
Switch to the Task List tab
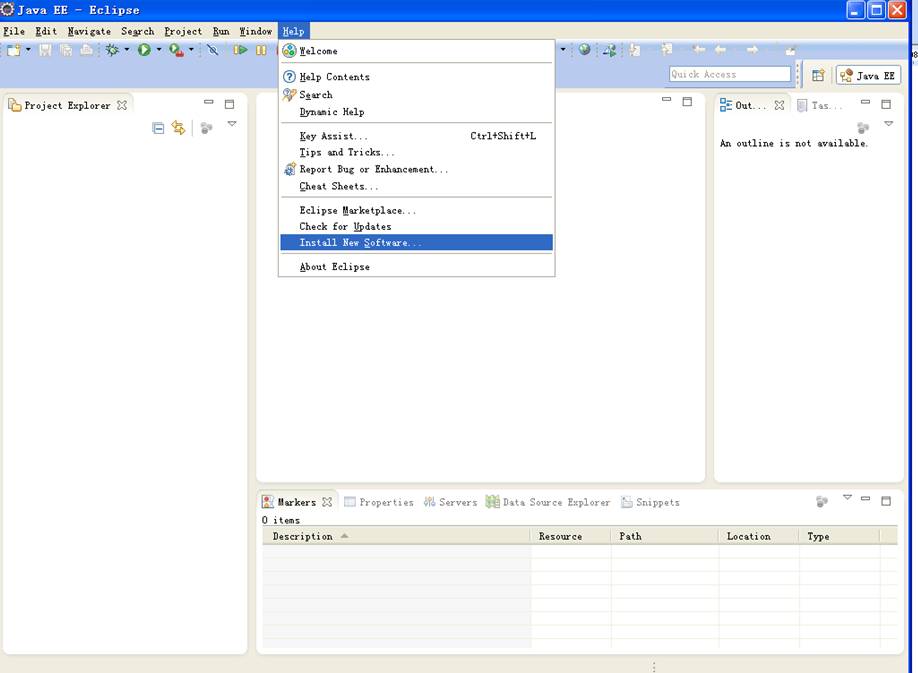coord(820,105)
